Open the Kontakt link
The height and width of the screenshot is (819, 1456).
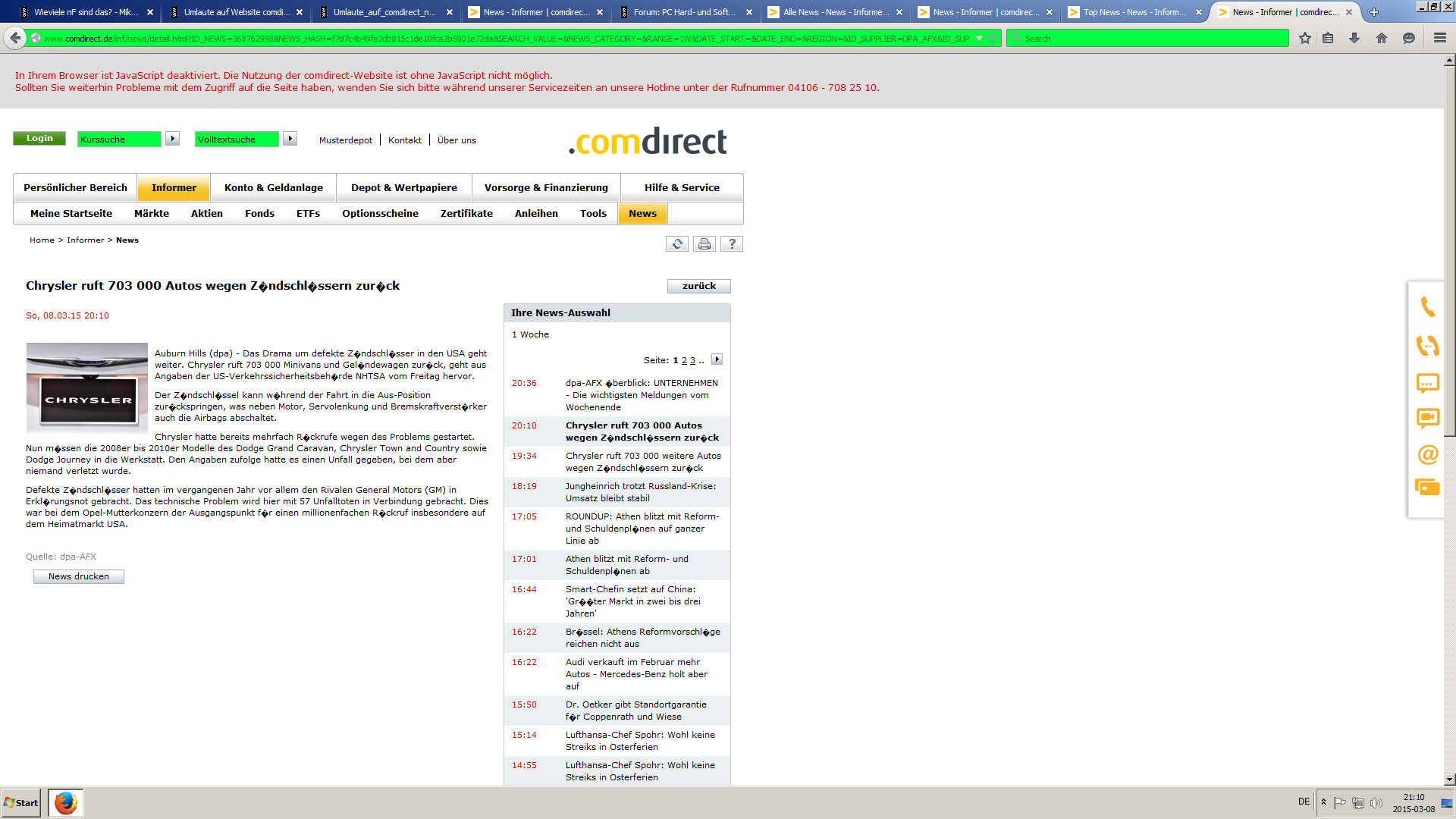[x=405, y=140]
